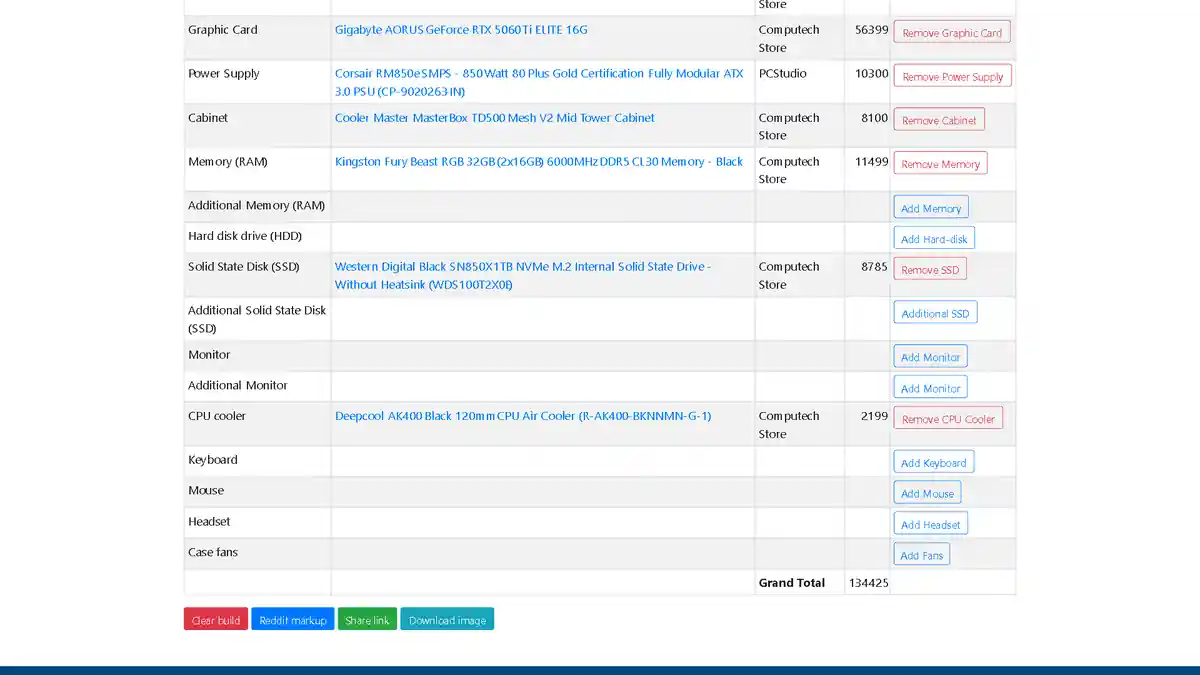Download the build image

(447, 620)
